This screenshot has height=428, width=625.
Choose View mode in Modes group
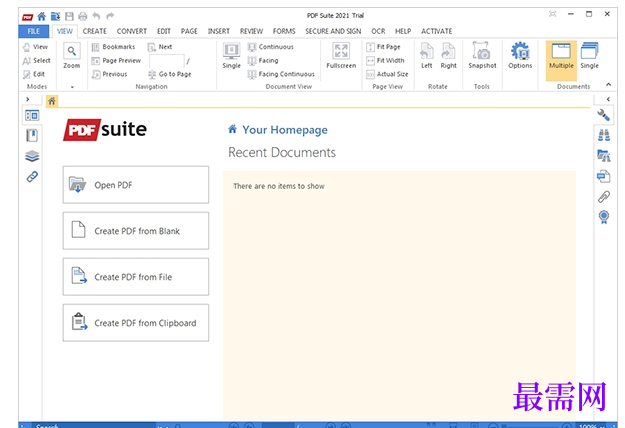coord(35,47)
